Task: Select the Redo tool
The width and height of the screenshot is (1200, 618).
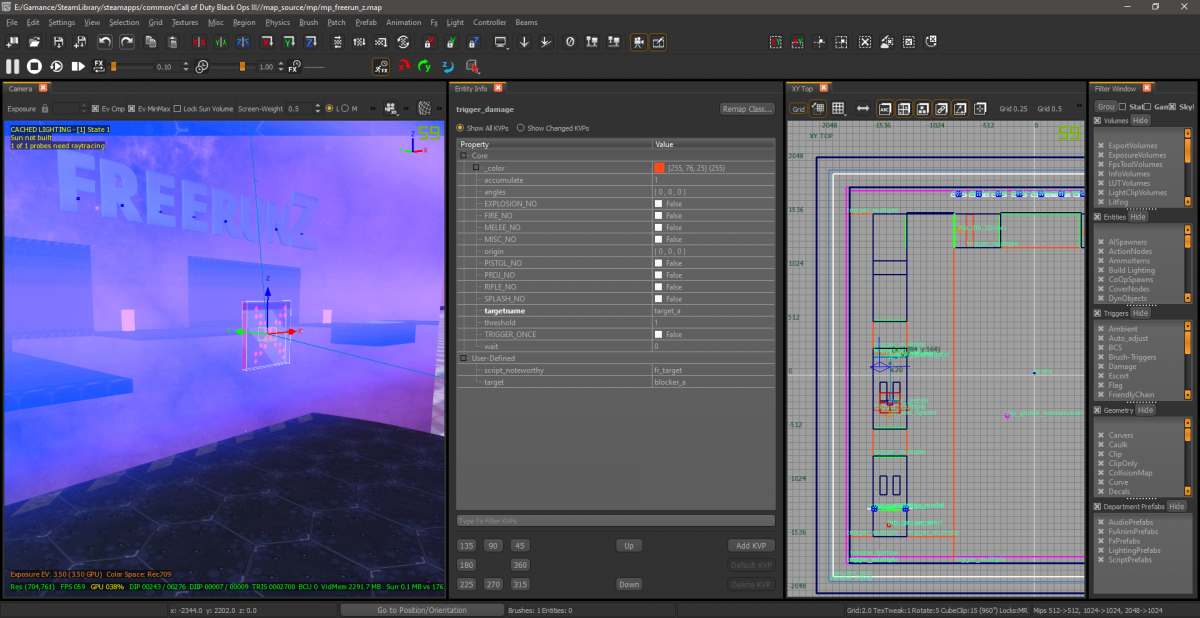Action: point(127,42)
